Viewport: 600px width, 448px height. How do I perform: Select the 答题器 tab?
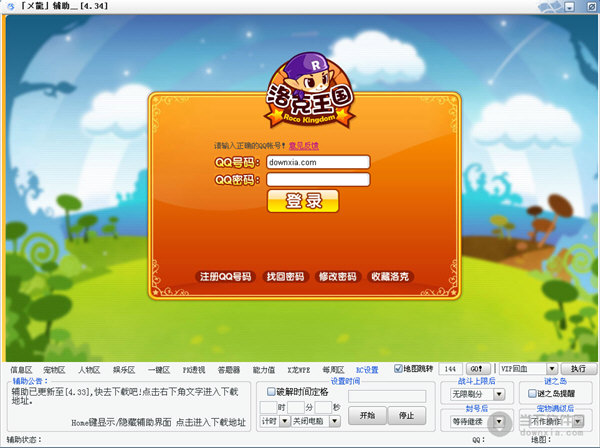pyautogui.click(x=229, y=370)
